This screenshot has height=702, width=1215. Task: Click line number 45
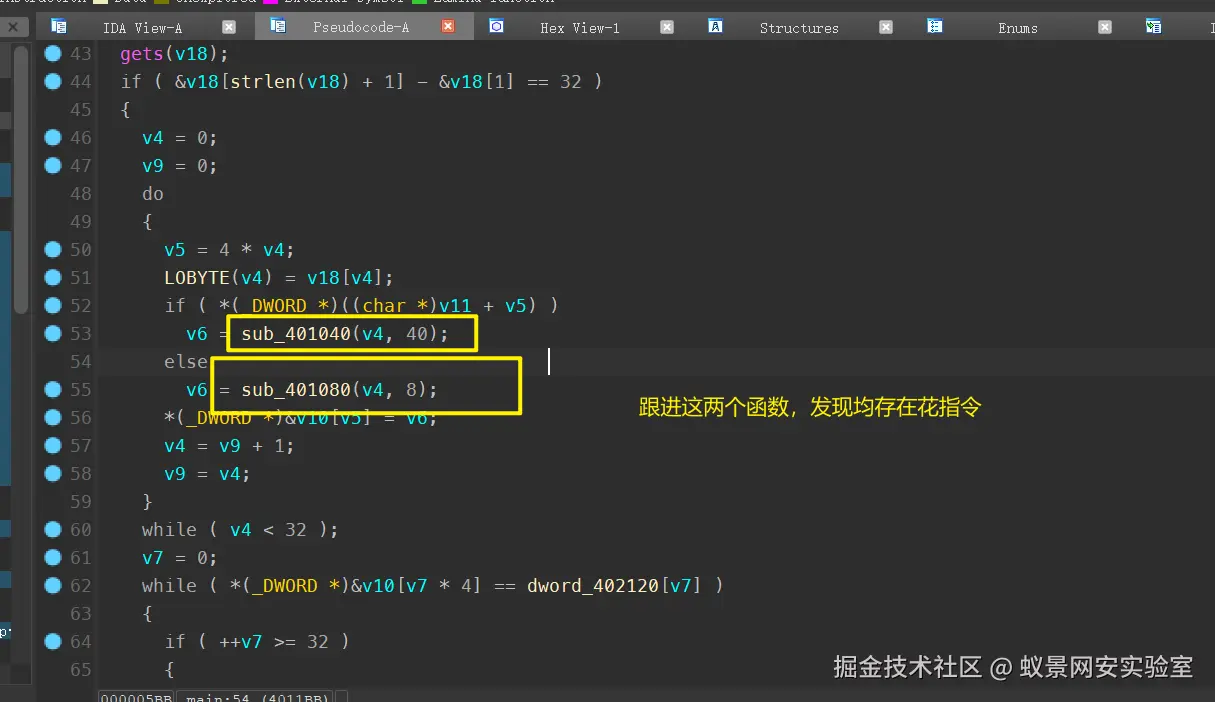[80, 109]
